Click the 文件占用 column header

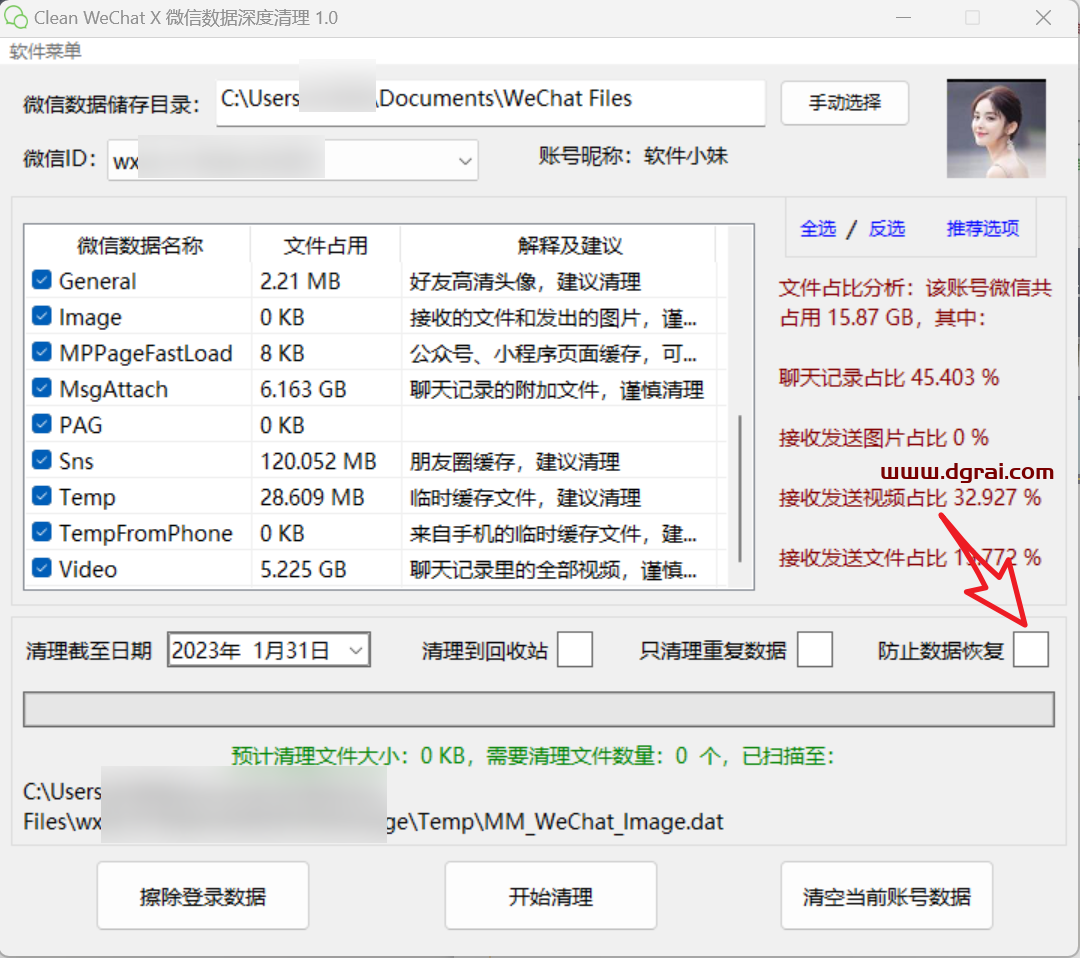326,245
